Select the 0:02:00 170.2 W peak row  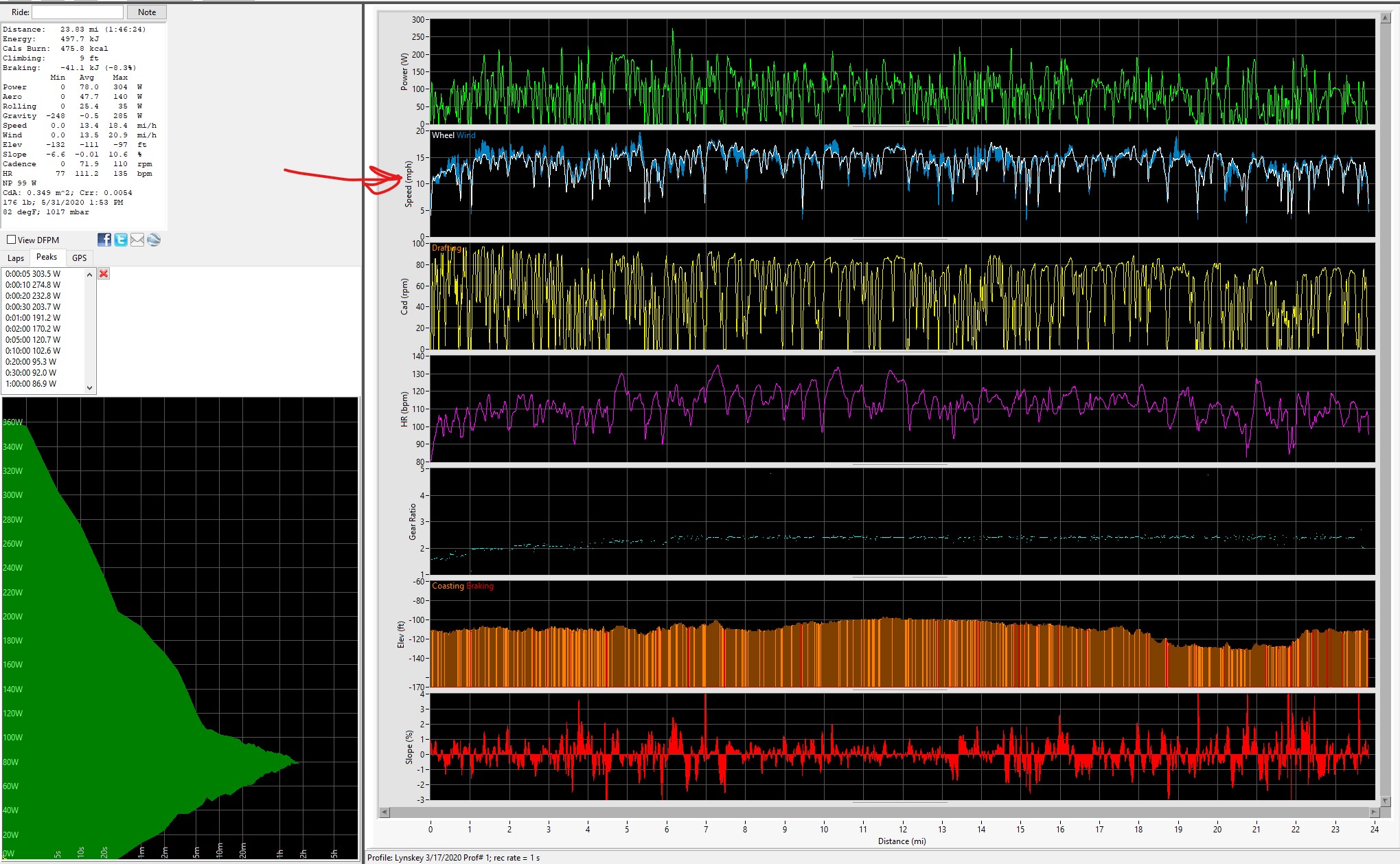[x=33, y=329]
